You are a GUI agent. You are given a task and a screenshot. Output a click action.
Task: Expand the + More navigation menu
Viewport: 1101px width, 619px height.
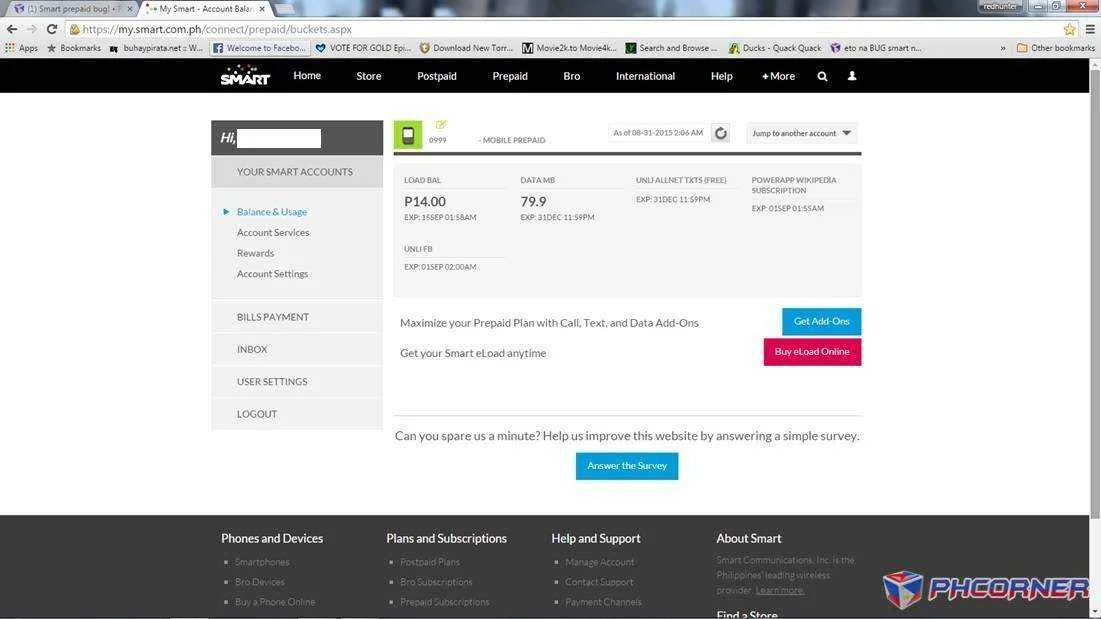[x=778, y=76]
